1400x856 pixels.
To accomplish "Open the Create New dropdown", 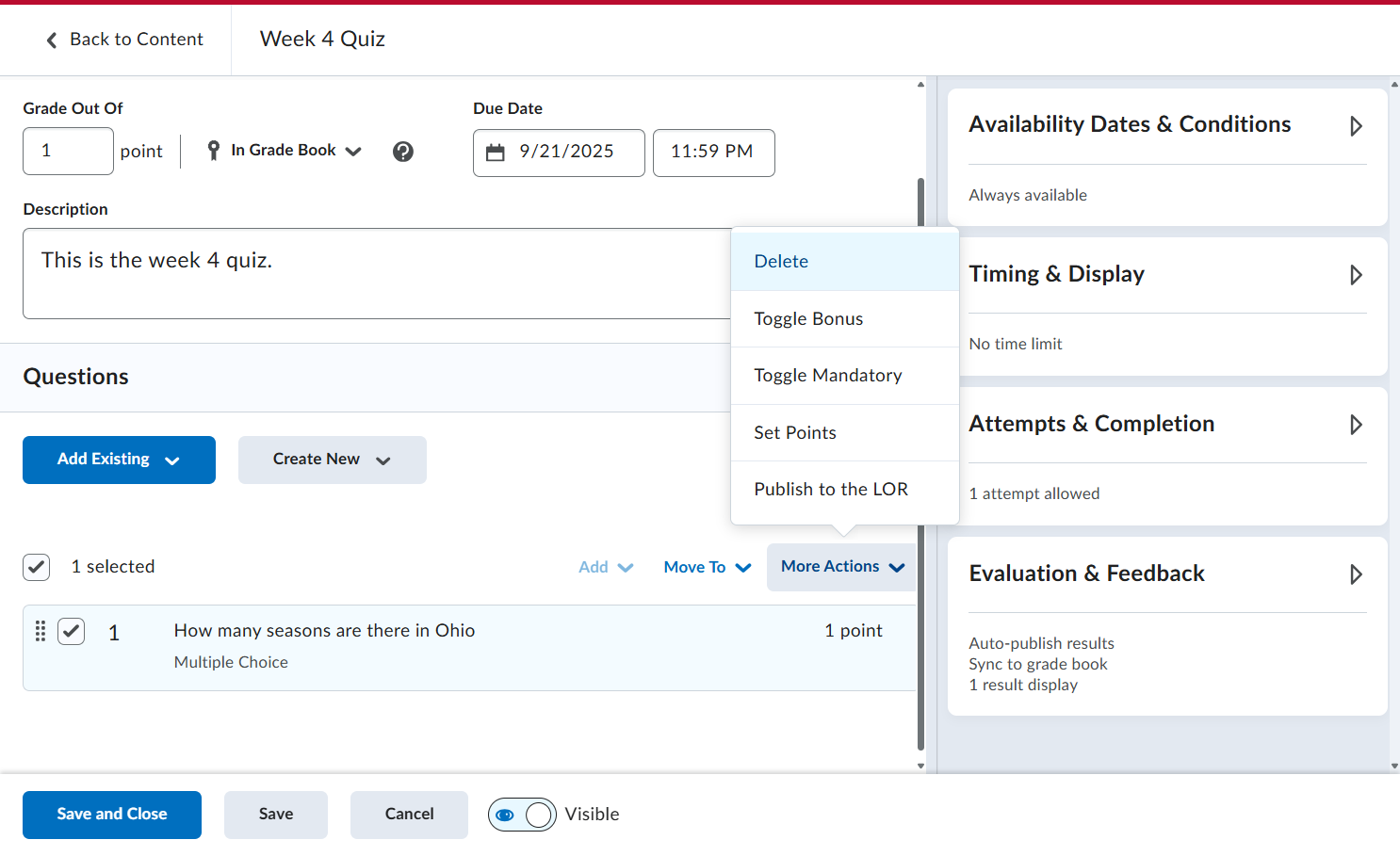I will coord(333,460).
